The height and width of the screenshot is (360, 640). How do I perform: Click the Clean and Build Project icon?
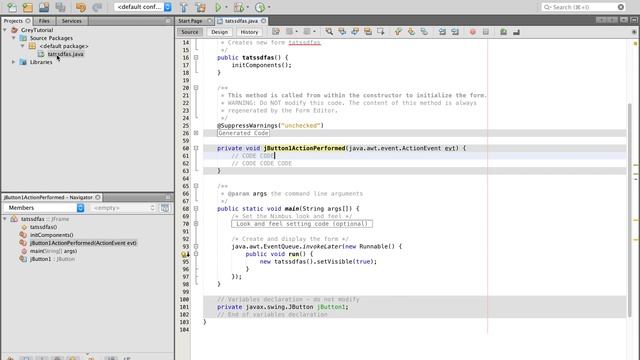[200, 7]
